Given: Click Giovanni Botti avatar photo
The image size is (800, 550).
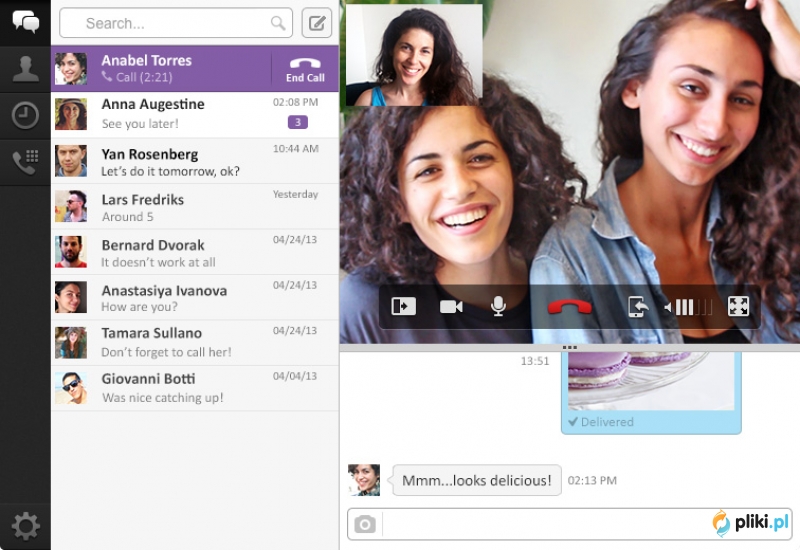Looking at the screenshot, I should pos(71,388).
